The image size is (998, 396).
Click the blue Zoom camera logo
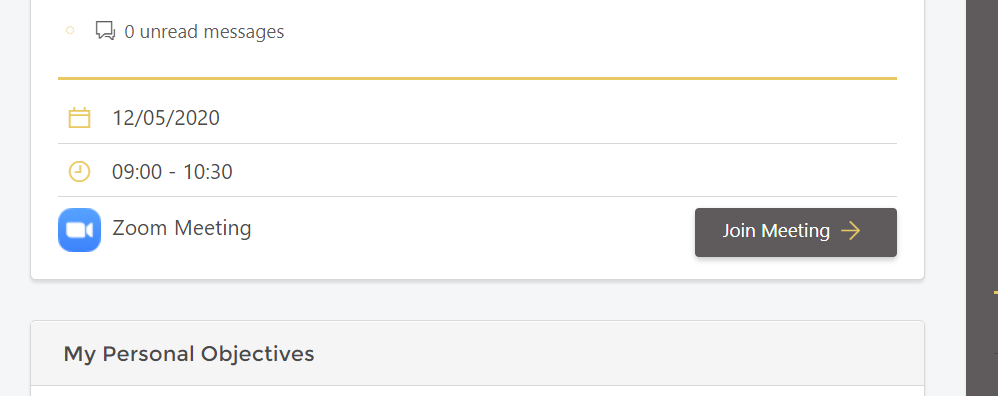tap(80, 230)
